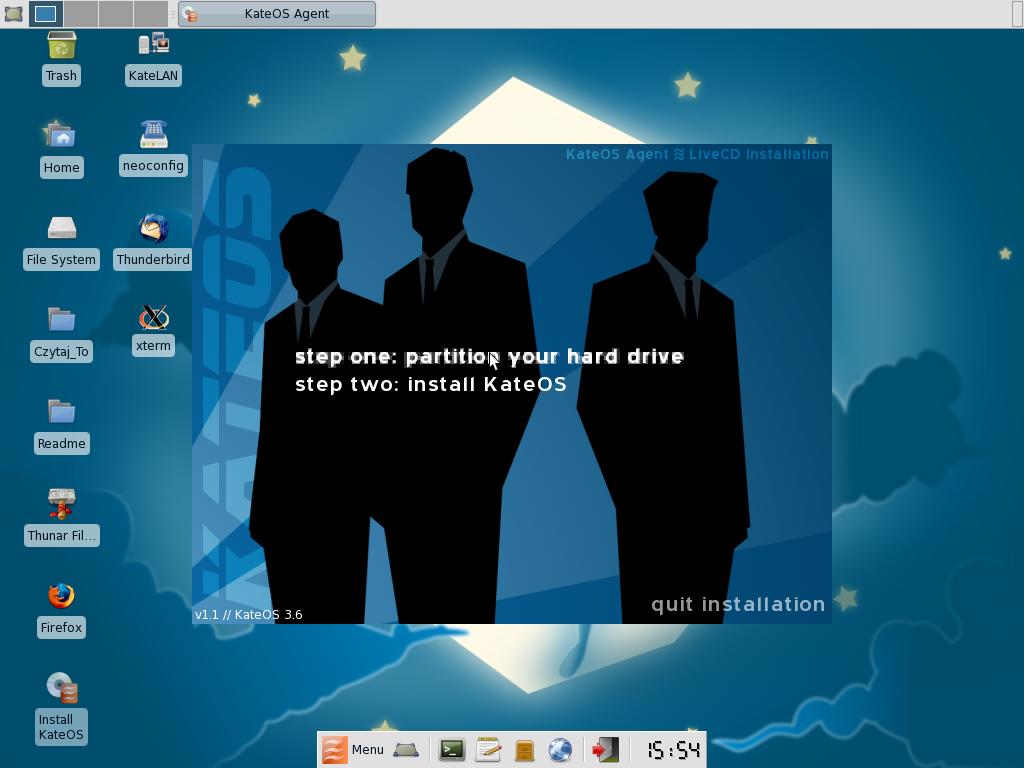Switch to the second workspace in pager
1024x768 pixels.
[81, 13]
